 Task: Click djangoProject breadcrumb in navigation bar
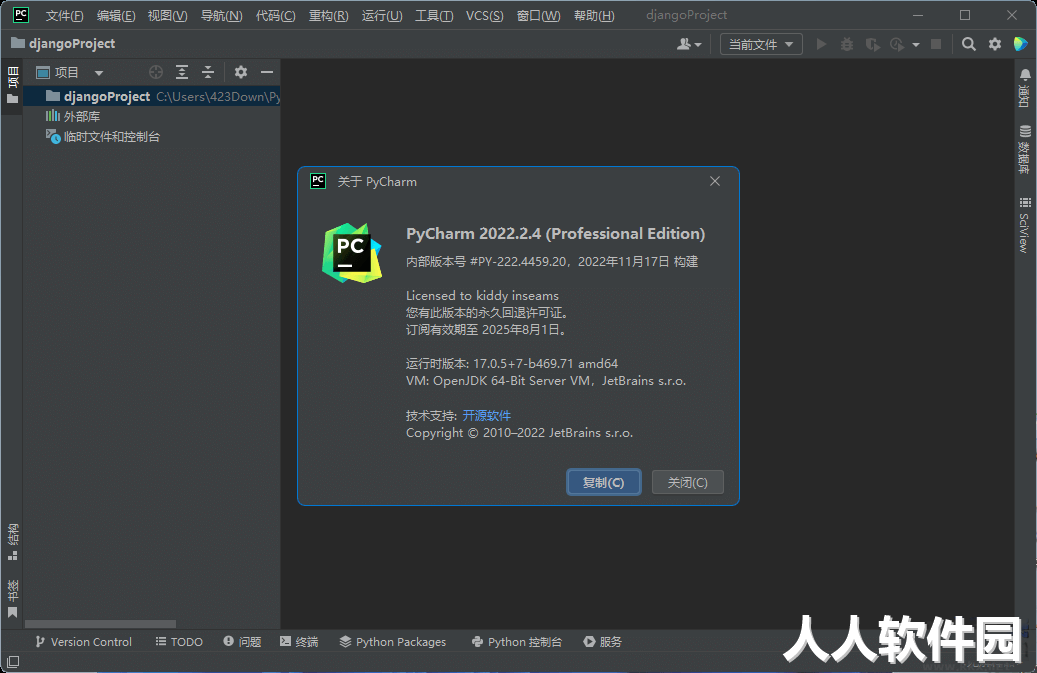(63, 44)
